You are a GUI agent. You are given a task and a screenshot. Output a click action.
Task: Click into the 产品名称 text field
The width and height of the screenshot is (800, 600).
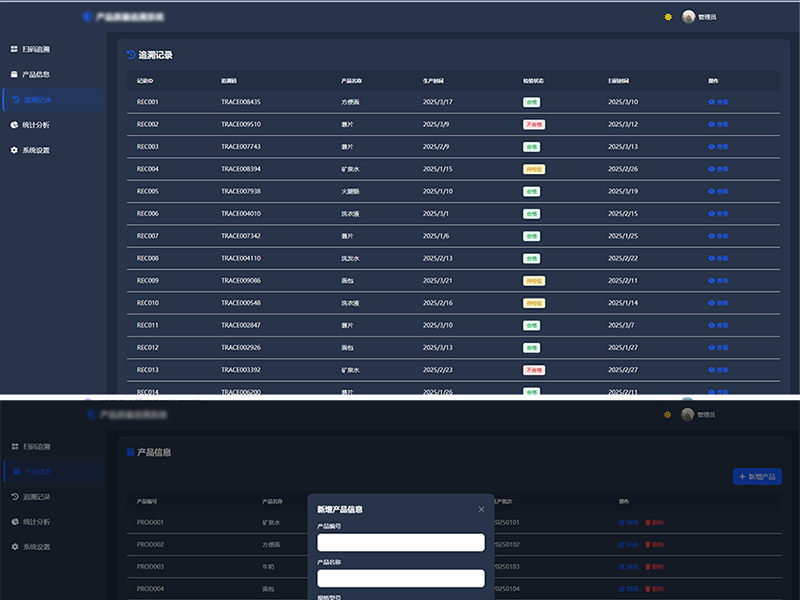pos(400,578)
